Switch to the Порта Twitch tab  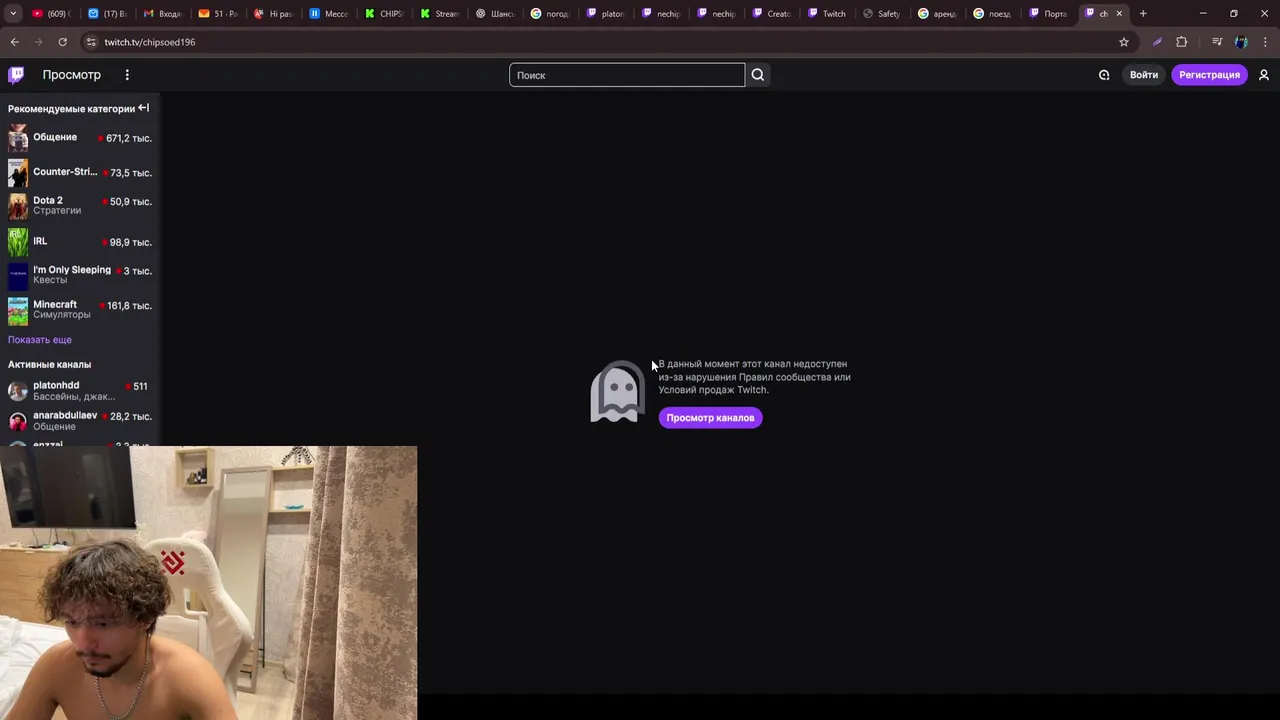[1048, 13]
